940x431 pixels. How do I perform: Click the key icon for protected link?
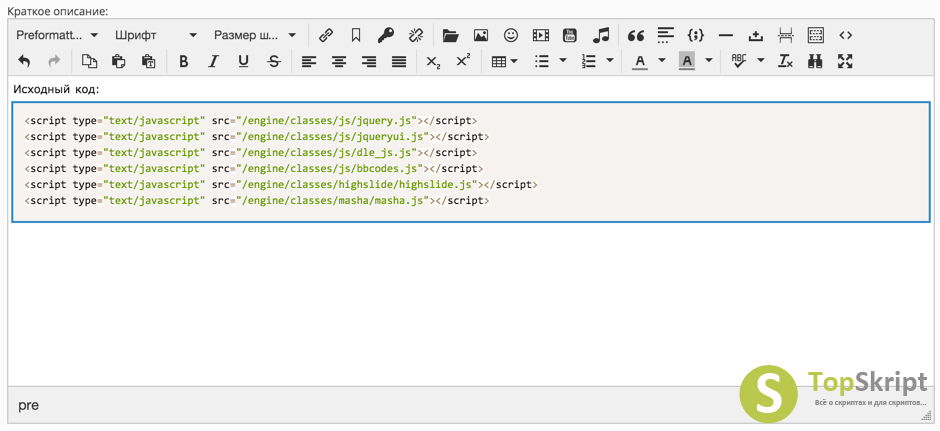point(385,35)
